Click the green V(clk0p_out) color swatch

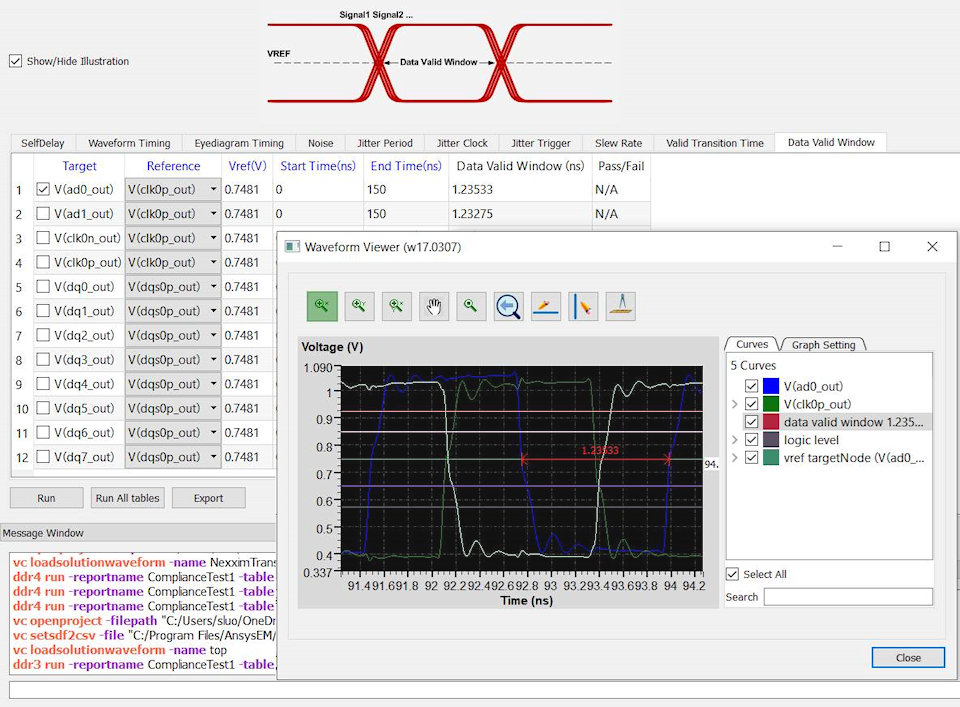pyautogui.click(x=771, y=404)
